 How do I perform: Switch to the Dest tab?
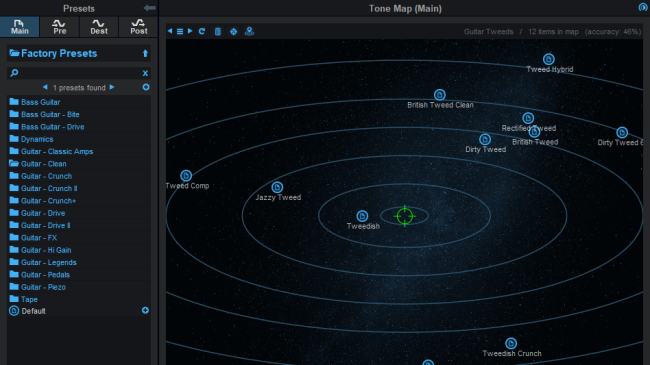click(99, 27)
